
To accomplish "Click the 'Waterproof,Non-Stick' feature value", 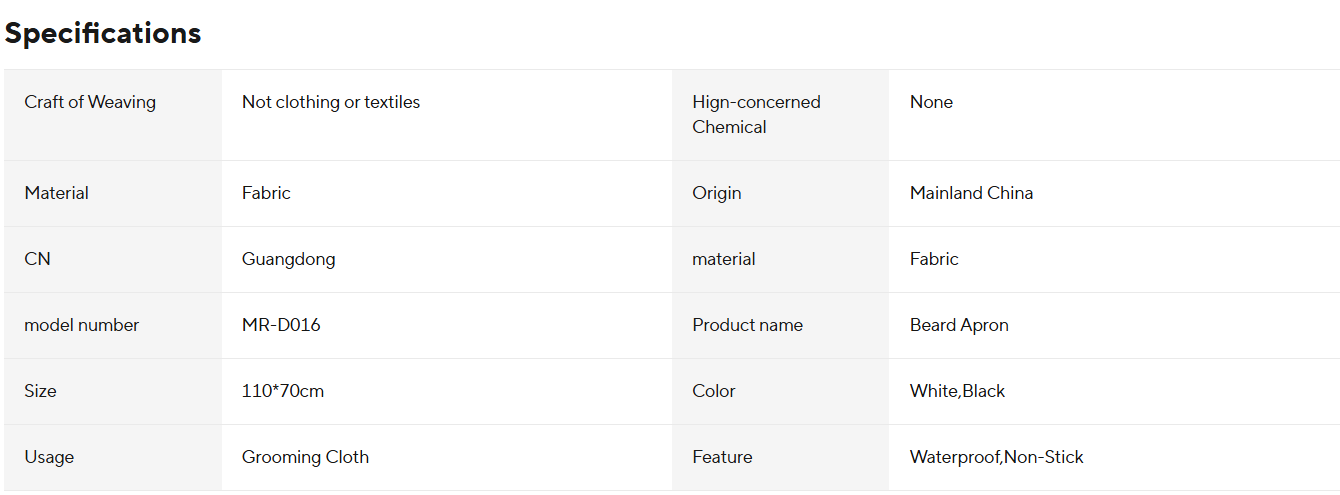I will [996, 457].
